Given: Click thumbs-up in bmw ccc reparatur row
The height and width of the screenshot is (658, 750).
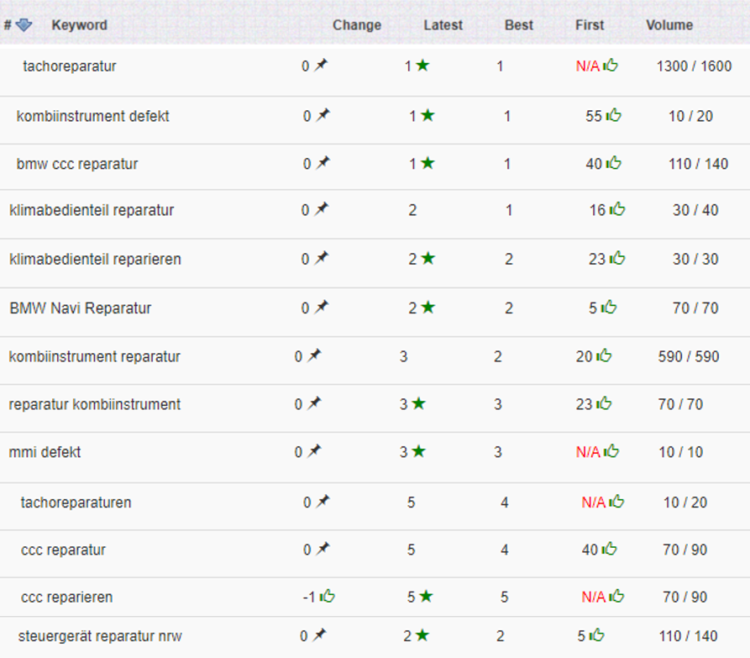Looking at the screenshot, I should (614, 163).
